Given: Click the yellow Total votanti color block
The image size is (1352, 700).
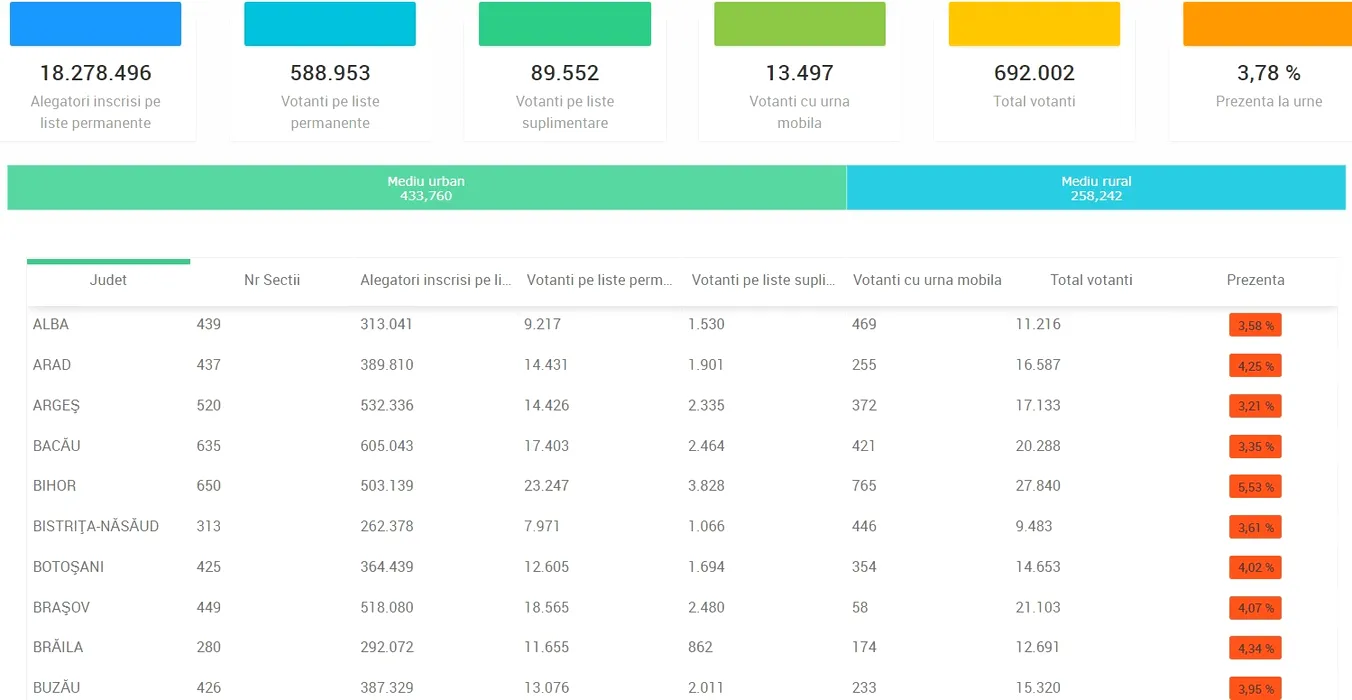Looking at the screenshot, I should pyautogui.click(x=1034, y=24).
